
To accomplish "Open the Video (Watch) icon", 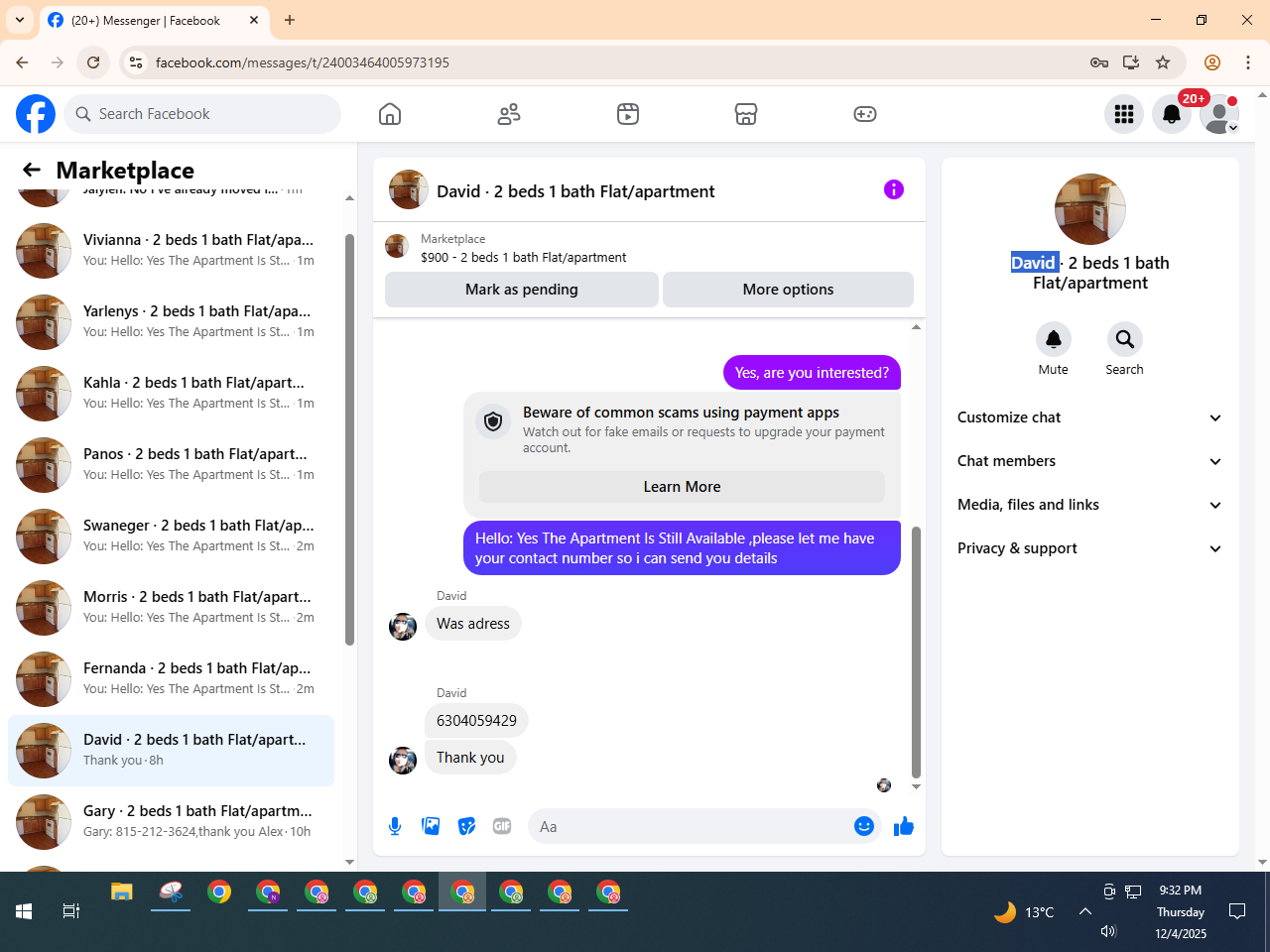I will coord(628,114).
